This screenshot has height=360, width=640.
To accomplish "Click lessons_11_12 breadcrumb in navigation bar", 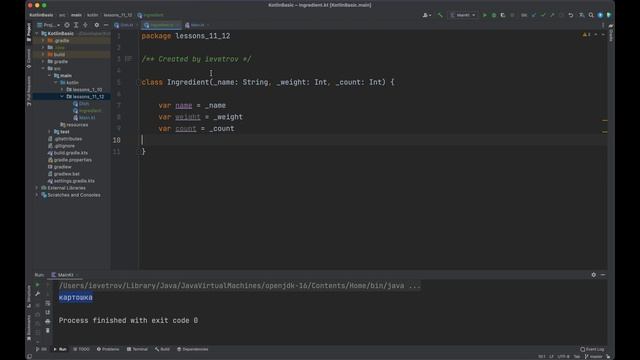I will [x=118, y=15].
